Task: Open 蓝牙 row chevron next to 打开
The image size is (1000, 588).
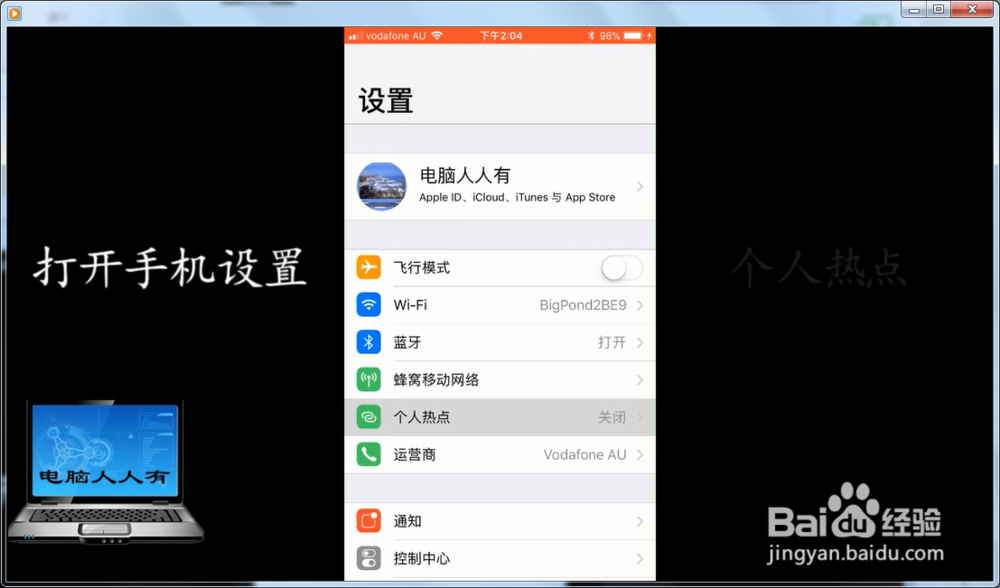Action: (x=640, y=342)
